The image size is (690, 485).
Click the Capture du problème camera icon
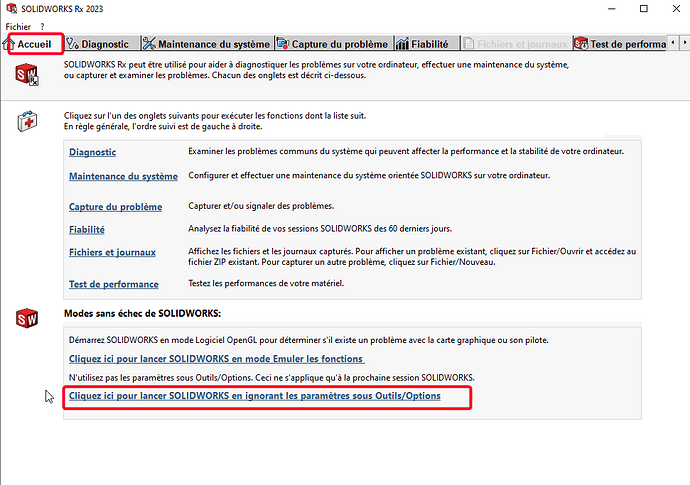[x=283, y=44]
